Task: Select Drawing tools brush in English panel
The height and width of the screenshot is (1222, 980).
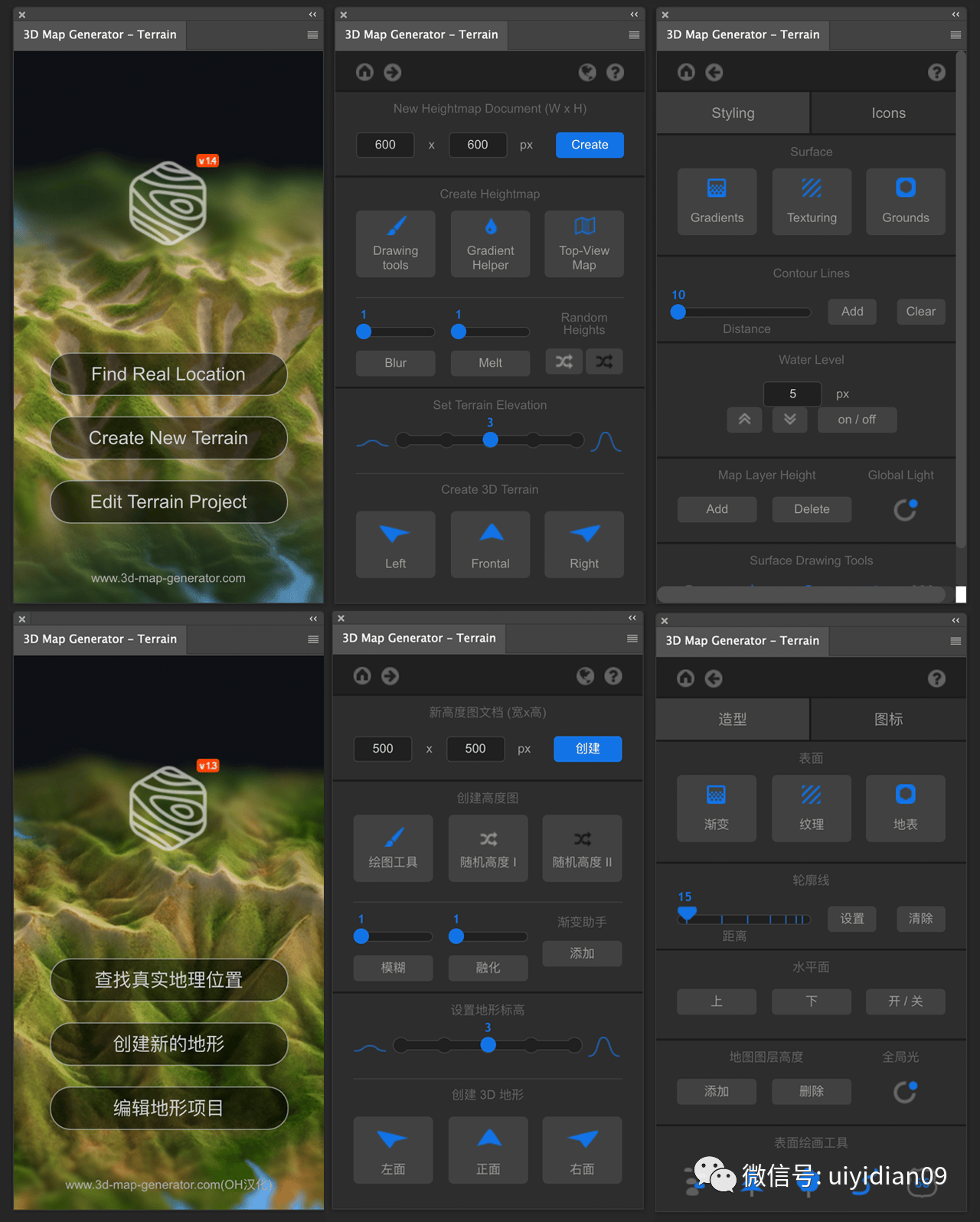Action: point(396,243)
